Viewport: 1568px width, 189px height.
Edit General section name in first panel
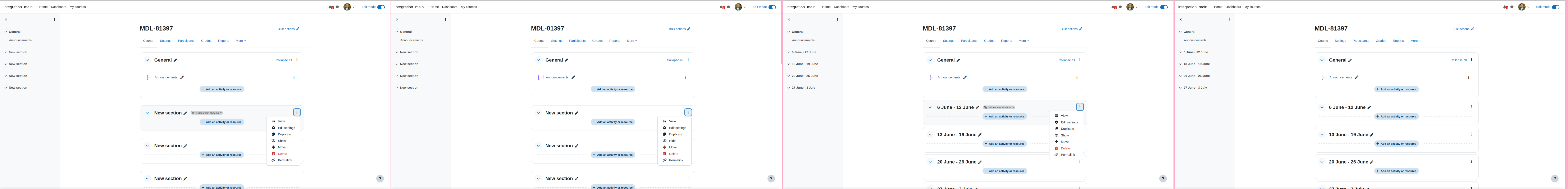(x=175, y=60)
